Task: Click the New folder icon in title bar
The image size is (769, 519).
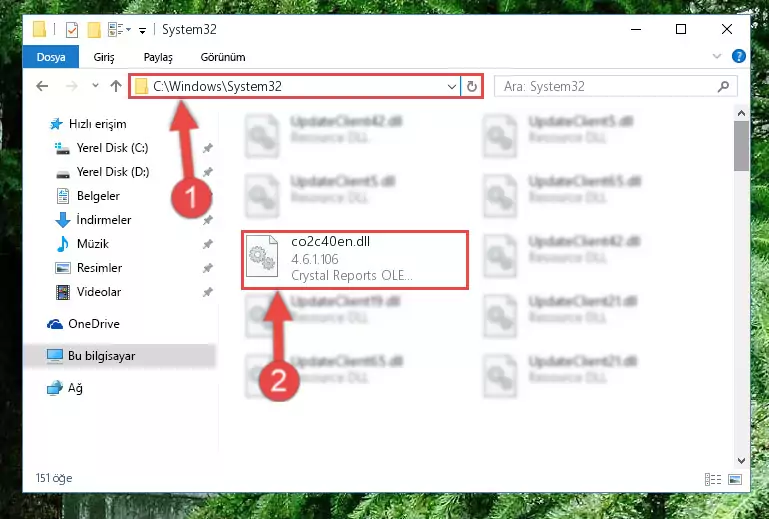Action: [94, 30]
